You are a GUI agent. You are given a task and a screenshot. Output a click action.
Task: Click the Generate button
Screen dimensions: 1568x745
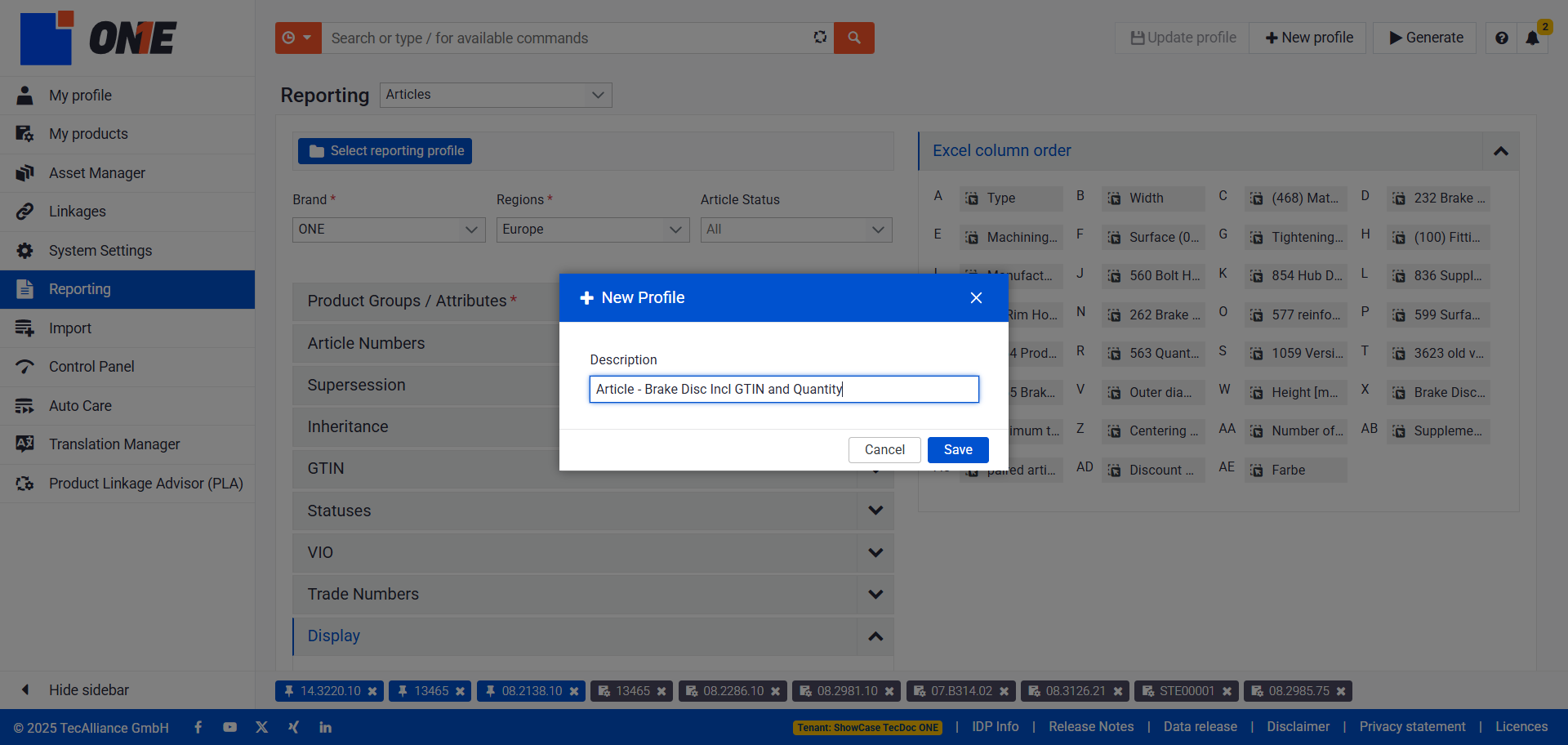pos(1425,38)
